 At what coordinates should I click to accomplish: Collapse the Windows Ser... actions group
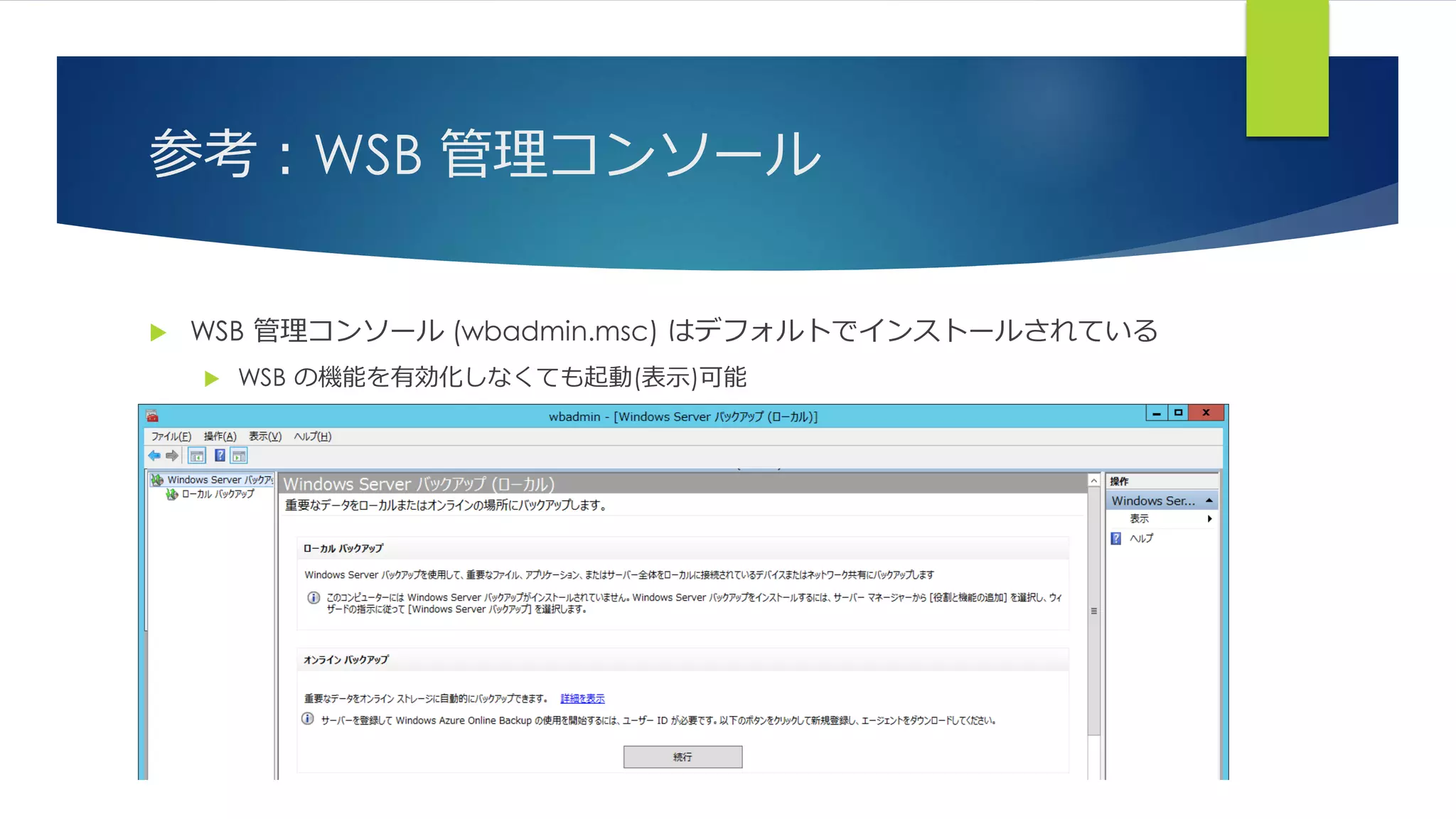[x=1209, y=500]
